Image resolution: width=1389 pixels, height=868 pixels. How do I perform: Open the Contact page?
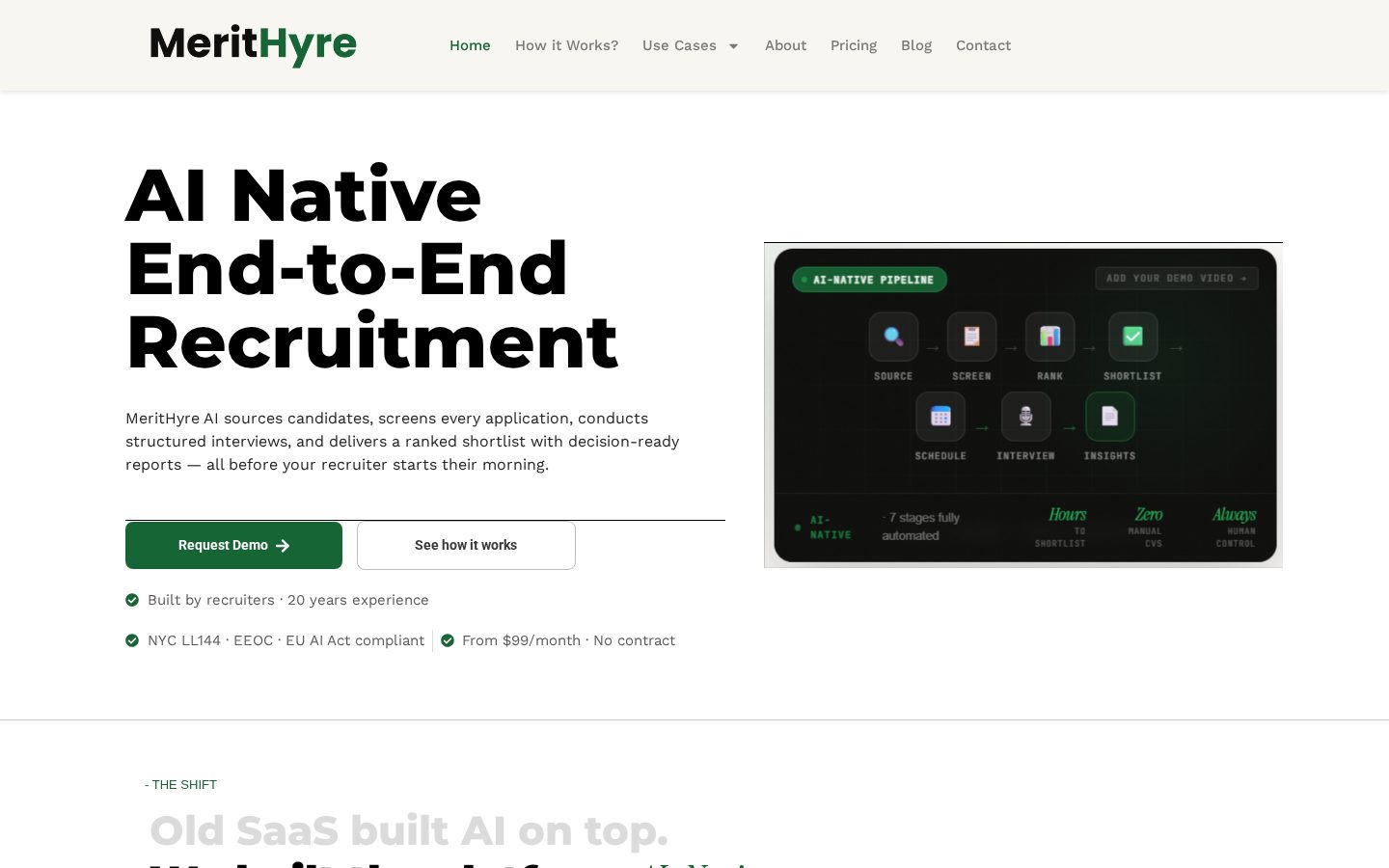pyautogui.click(x=983, y=45)
